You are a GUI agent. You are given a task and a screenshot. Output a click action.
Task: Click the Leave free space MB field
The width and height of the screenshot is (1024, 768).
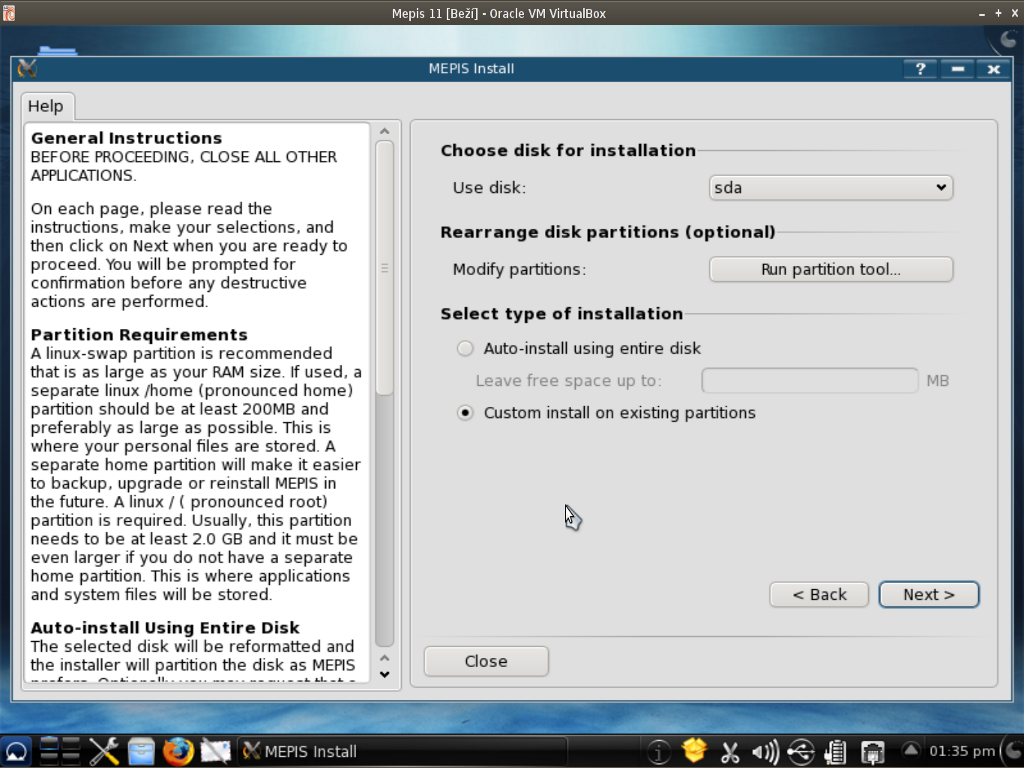click(x=810, y=381)
